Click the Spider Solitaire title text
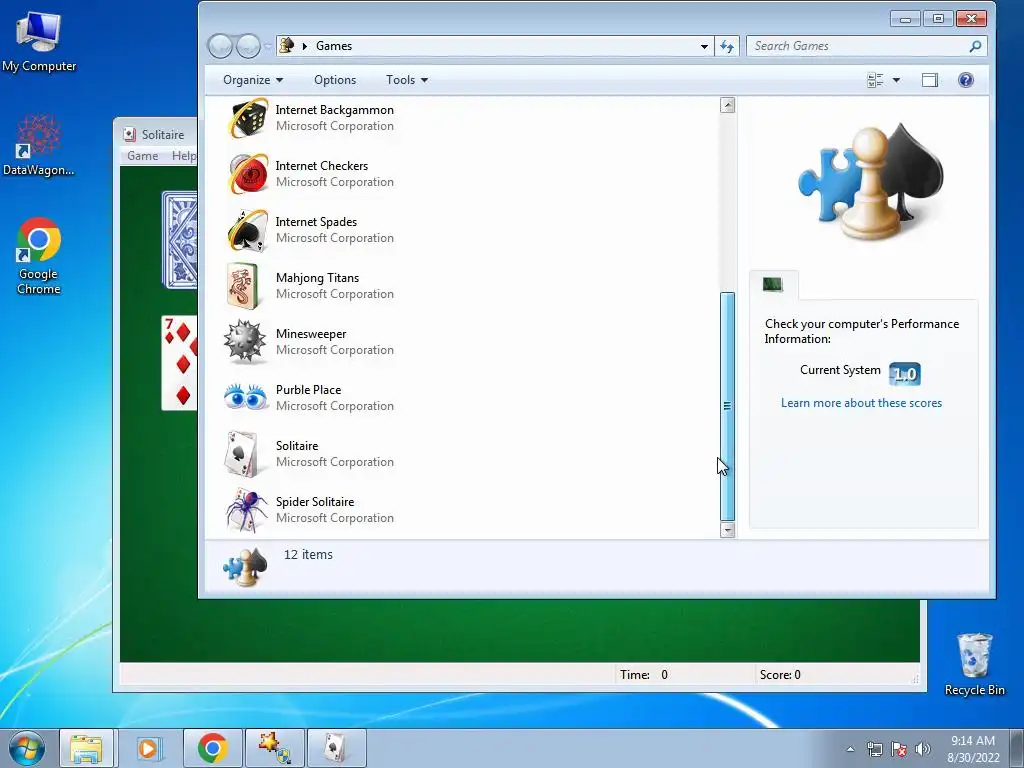The height and width of the screenshot is (768, 1024). [315, 502]
